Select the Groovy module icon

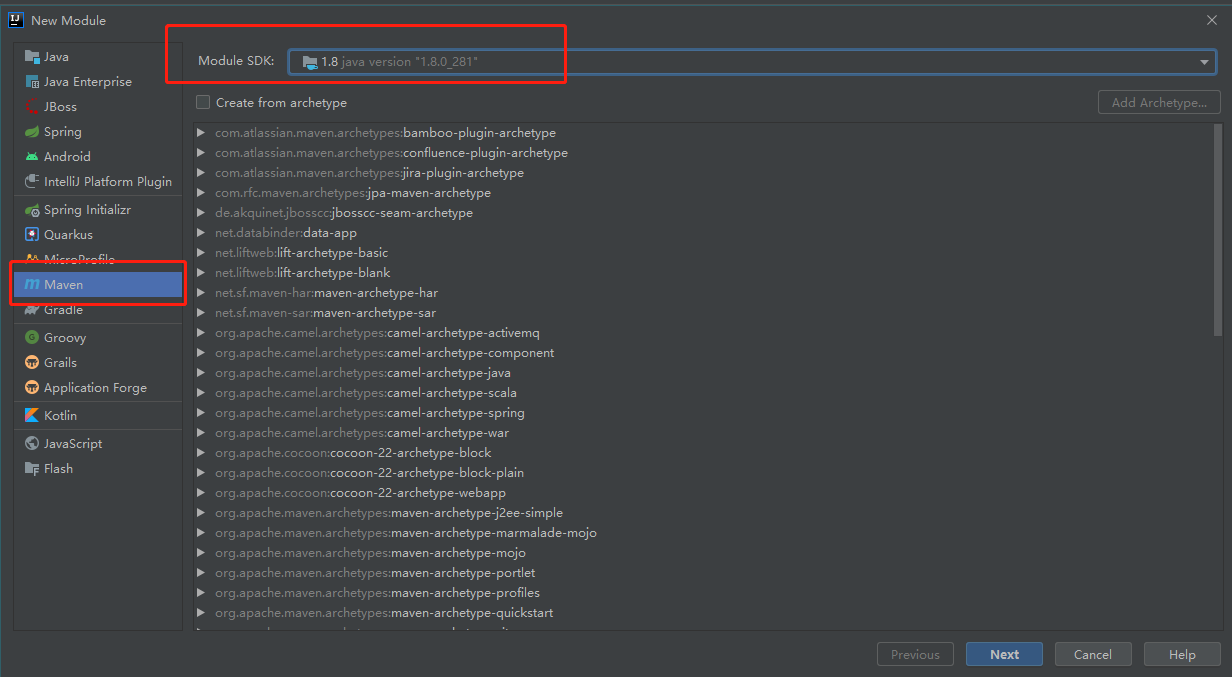(x=32, y=338)
